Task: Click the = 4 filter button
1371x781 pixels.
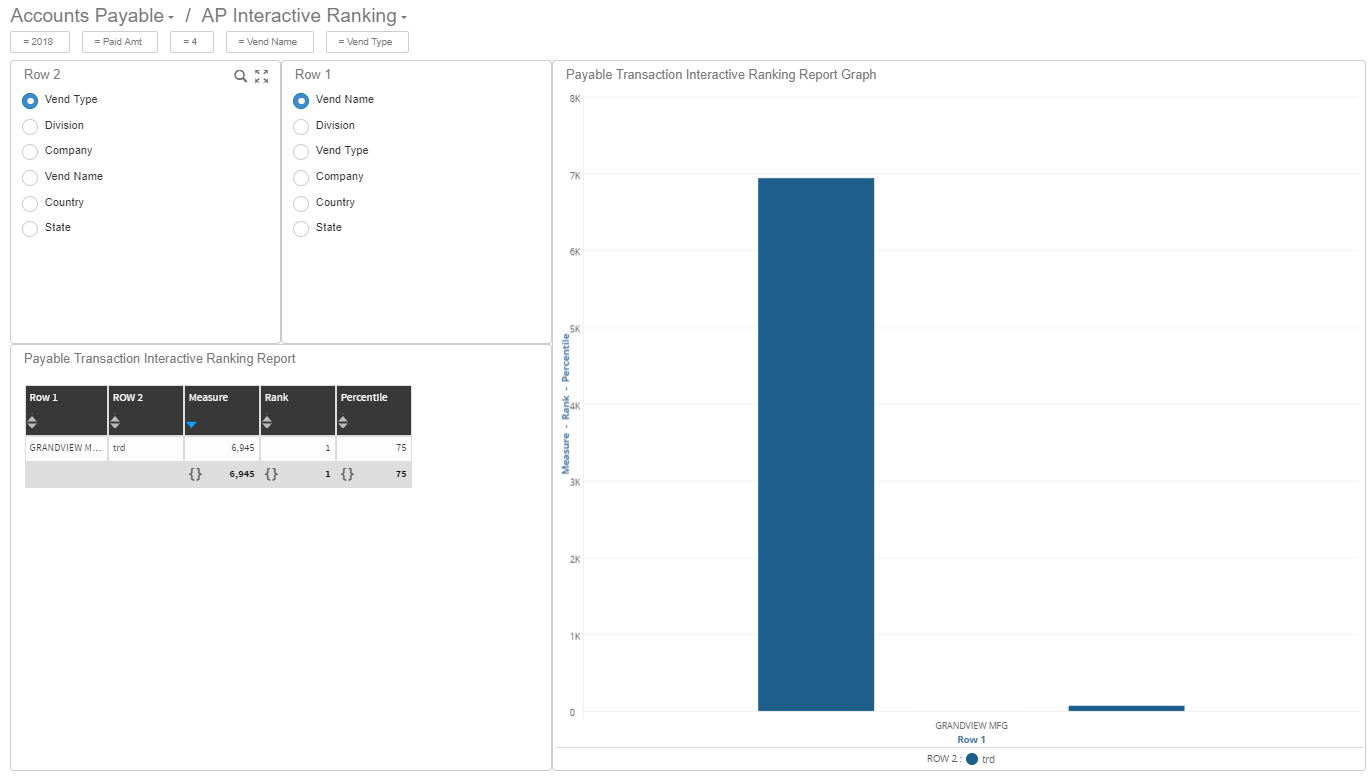Action: 191,41
